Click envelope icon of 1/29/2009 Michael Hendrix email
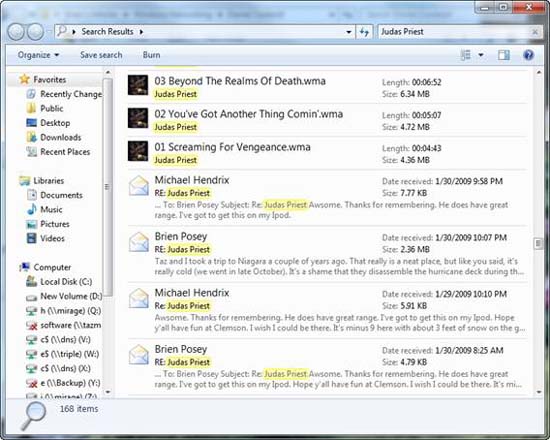Viewport: 550px width, 440px height. pos(139,298)
